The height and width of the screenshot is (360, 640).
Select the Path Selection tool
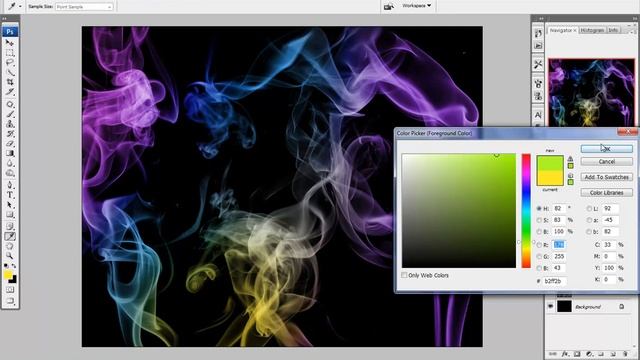[10, 205]
